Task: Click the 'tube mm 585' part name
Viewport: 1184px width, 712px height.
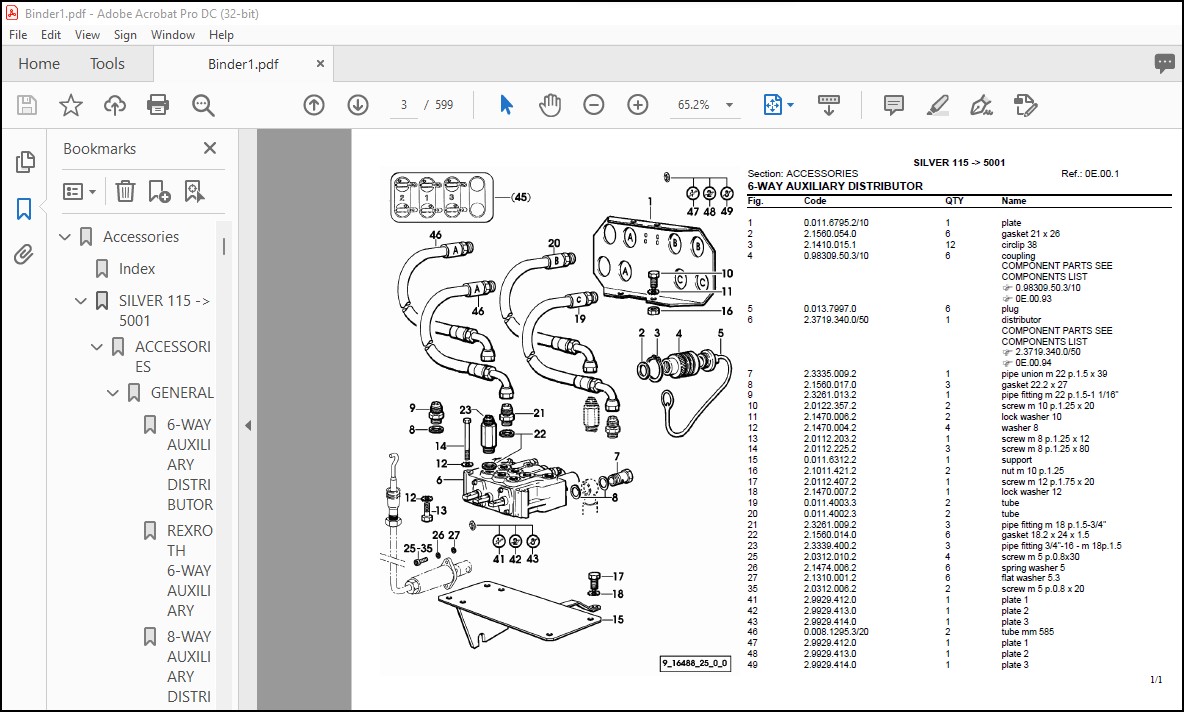Action: [1027, 632]
